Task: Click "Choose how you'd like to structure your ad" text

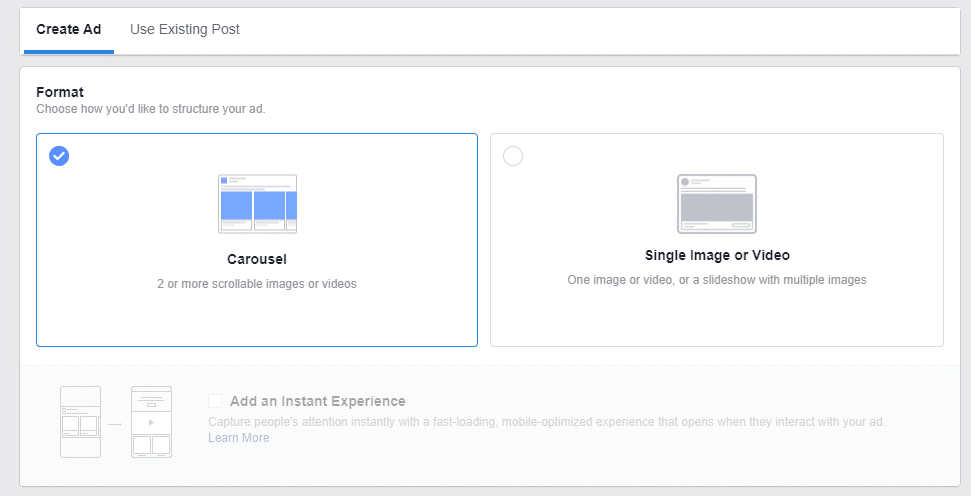Action: pos(150,108)
